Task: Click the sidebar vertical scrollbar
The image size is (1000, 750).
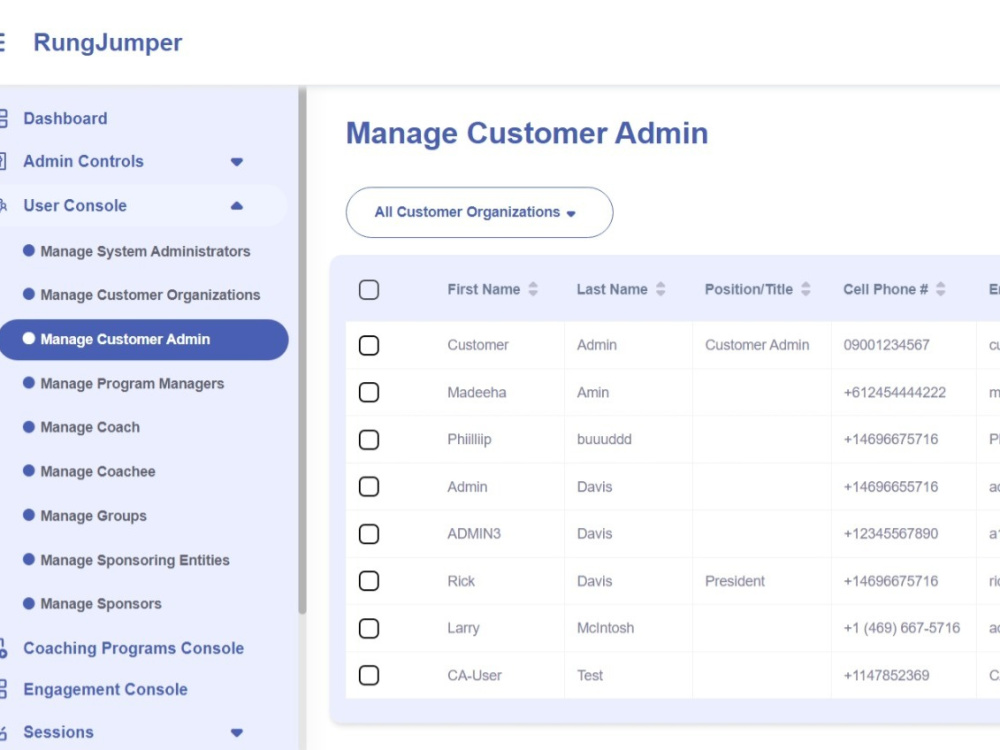Action: 302,351
